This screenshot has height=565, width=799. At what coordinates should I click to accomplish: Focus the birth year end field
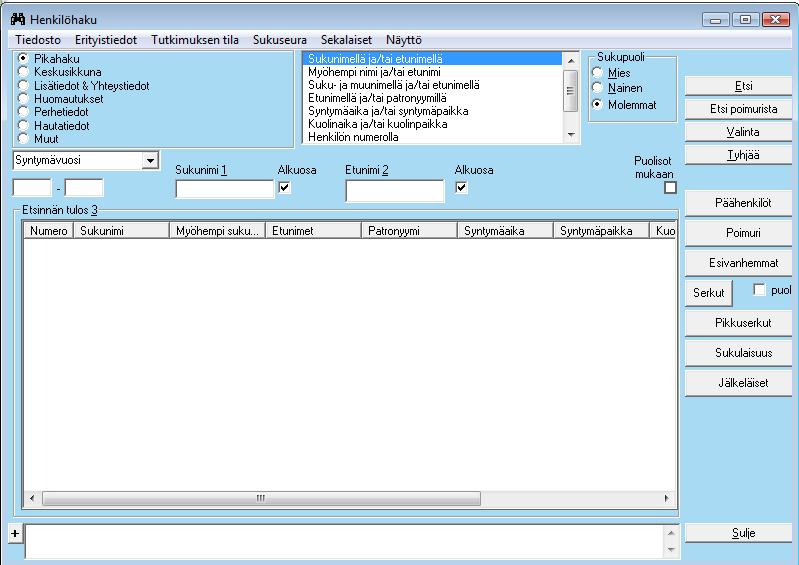pos(84,188)
